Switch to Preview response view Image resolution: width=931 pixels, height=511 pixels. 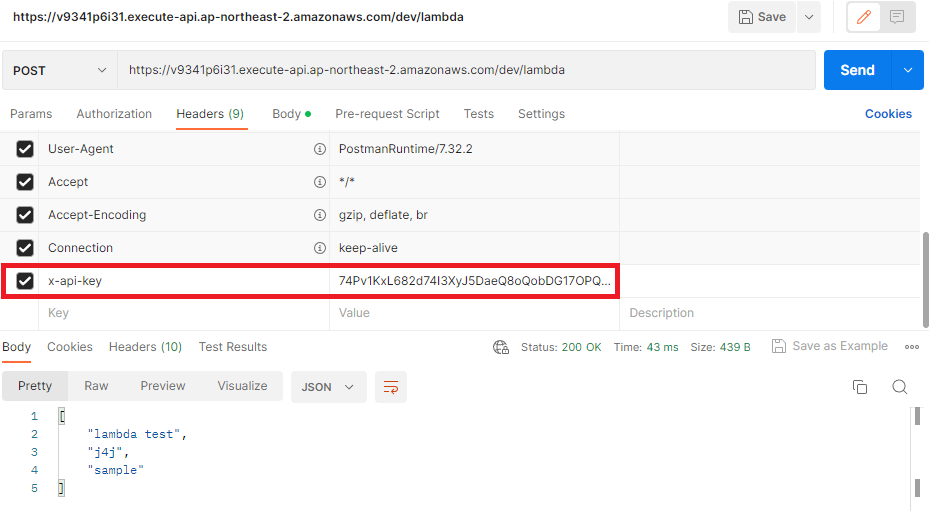click(163, 386)
